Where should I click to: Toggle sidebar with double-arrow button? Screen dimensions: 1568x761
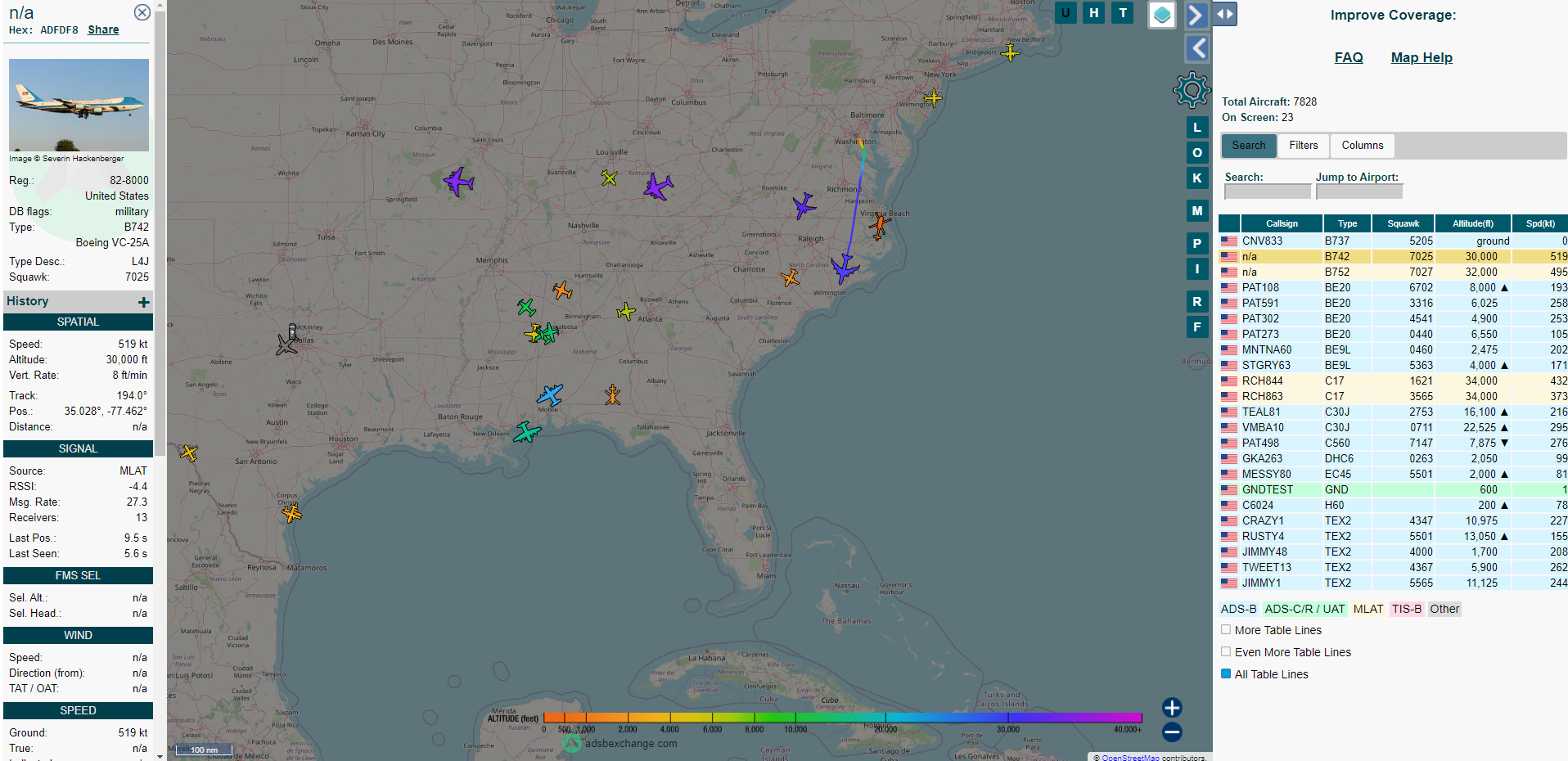point(1225,15)
